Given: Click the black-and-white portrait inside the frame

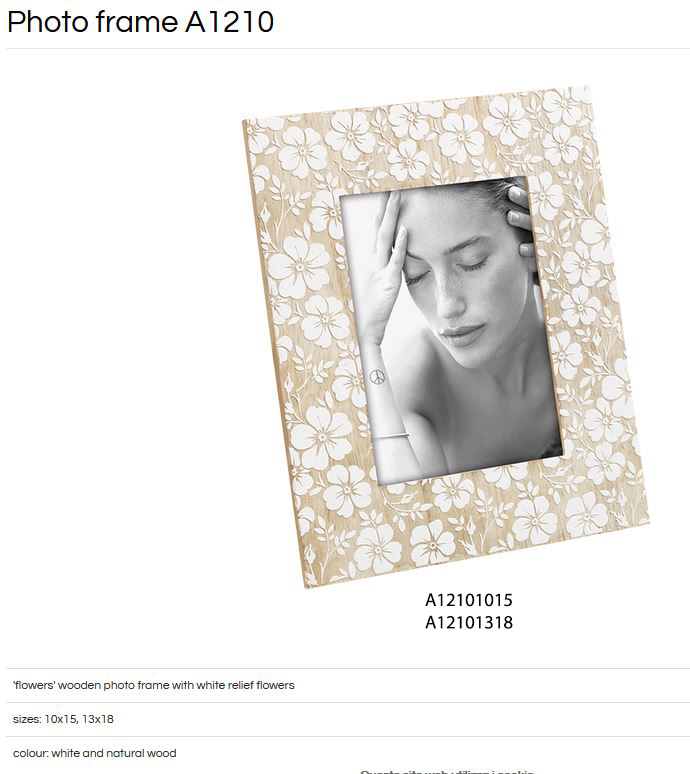Looking at the screenshot, I should click(451, 330).
